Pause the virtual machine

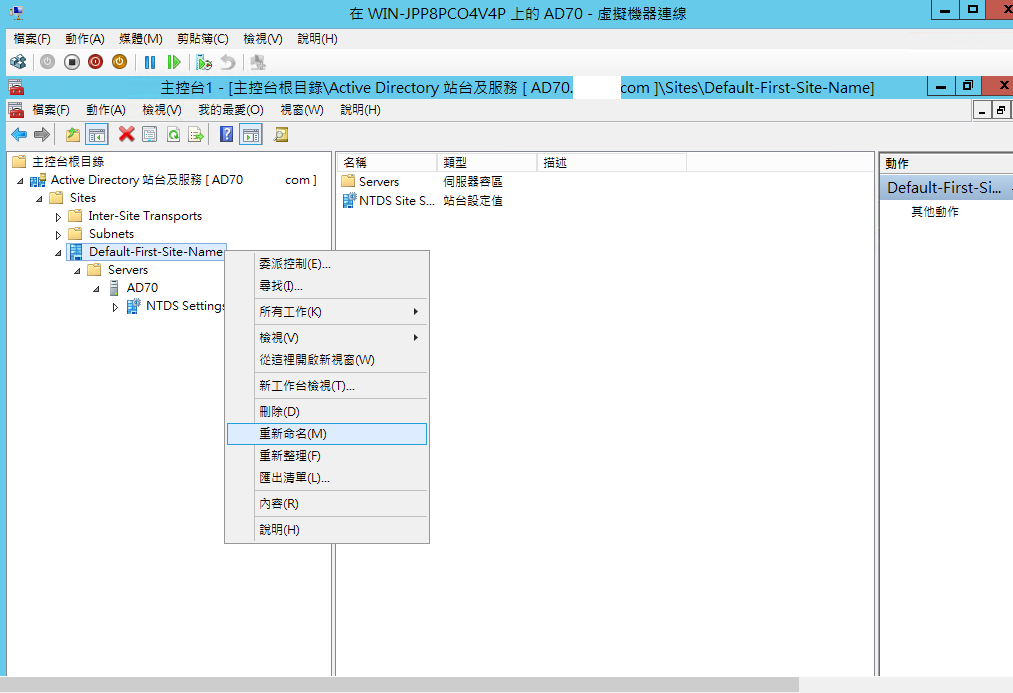(x=150, y=62)
